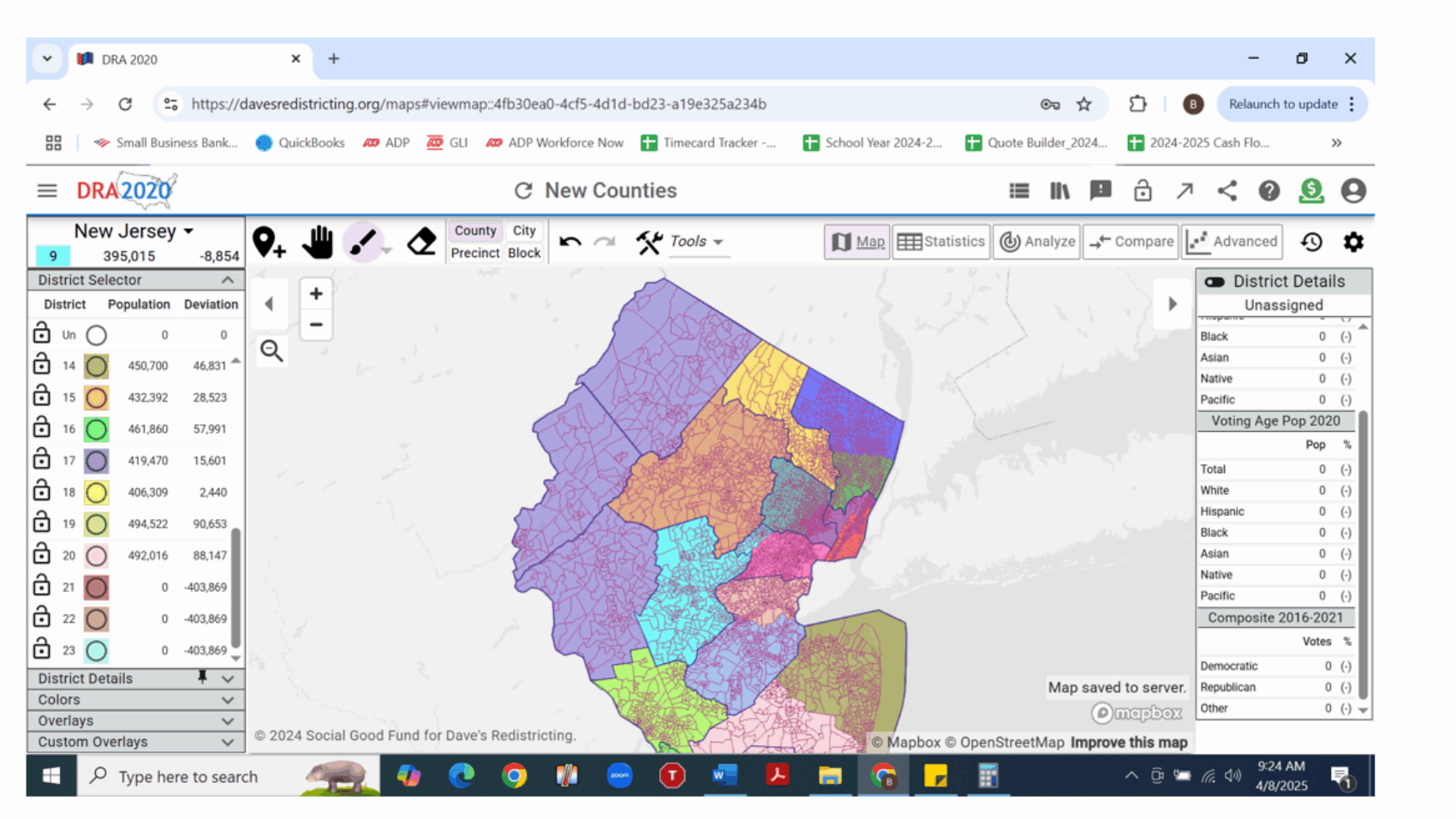This screenshot has height=819, width=1456.
Task: Open the library books icon
Action: (x=1059, y=191)
